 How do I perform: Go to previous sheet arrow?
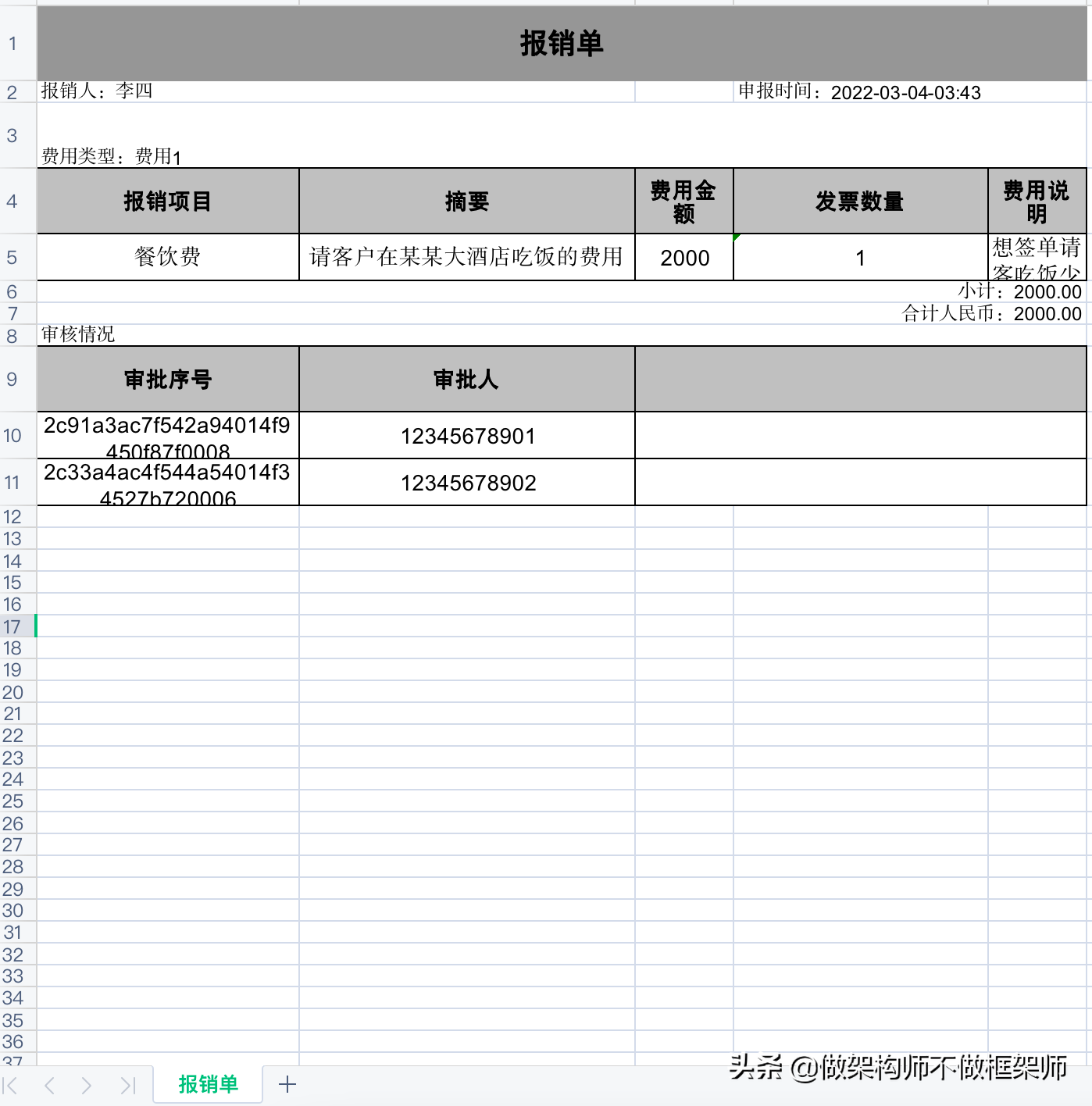tap(49, 1085)
